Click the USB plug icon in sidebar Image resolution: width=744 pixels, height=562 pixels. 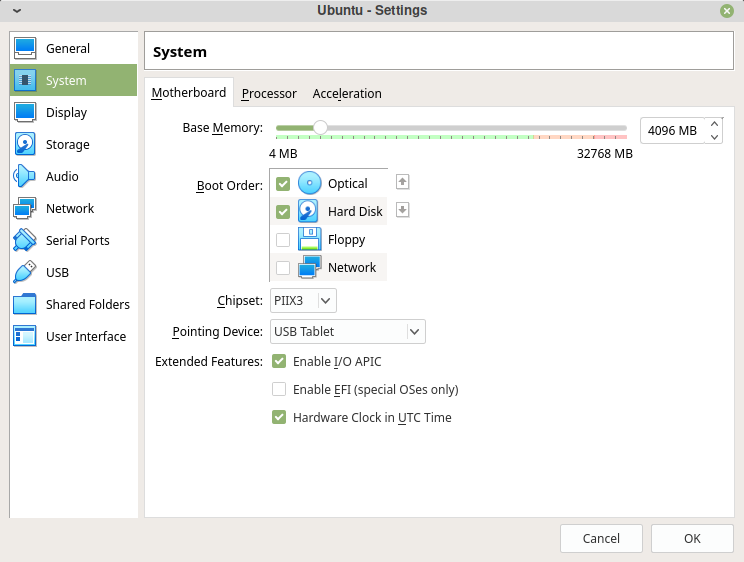click(x=25, y=272)
